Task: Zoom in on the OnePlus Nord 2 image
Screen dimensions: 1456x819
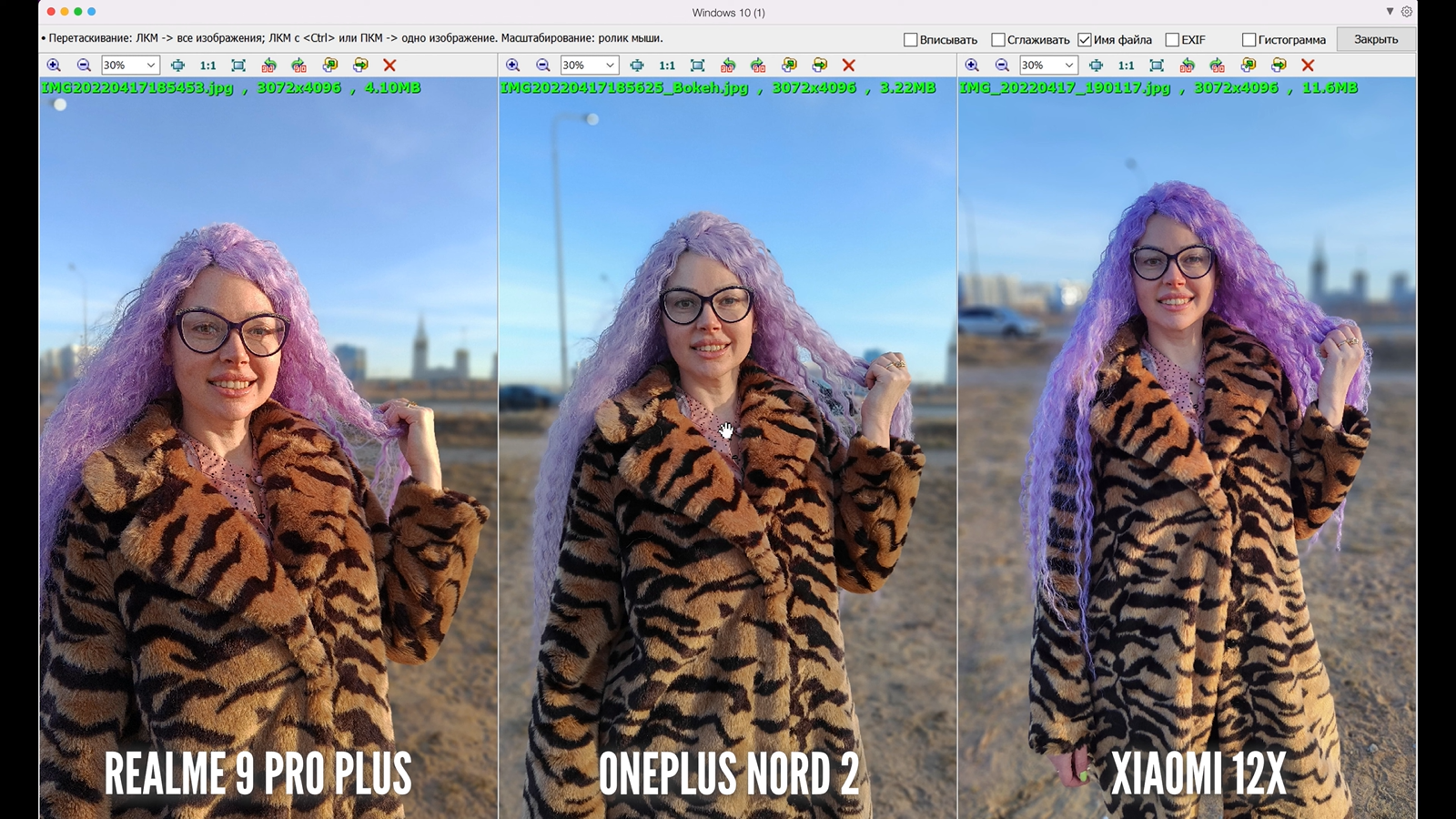Action: [513, 66]
